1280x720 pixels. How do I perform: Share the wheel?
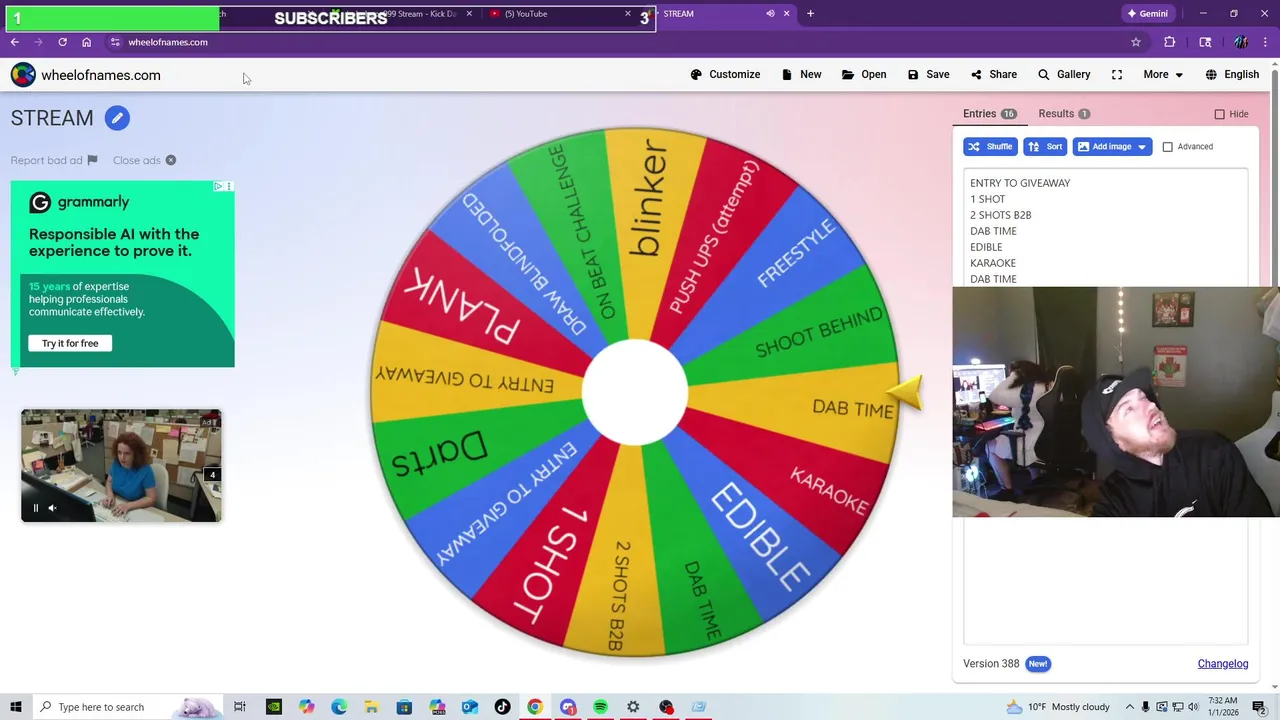pos(993,74)
